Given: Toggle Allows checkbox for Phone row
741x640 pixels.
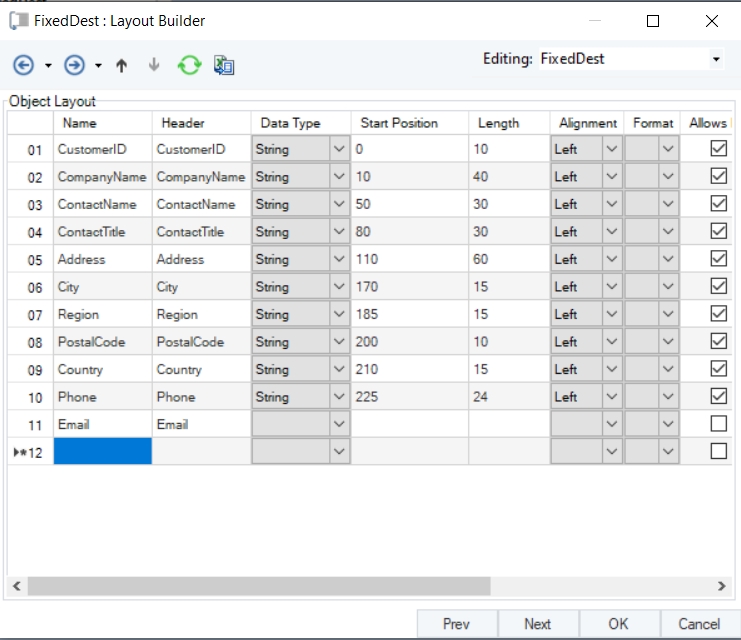Looking at the screenshot, I should pos(718,396).
